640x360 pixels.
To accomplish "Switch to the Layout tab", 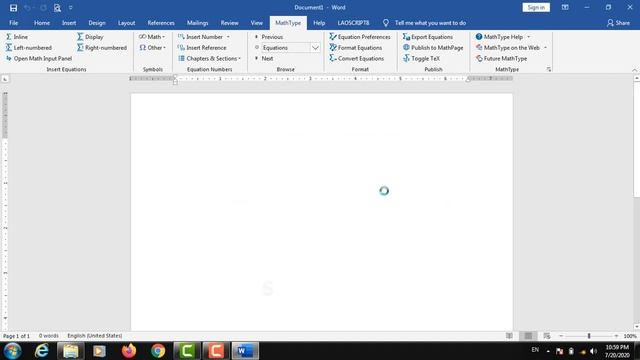I will coord(127,23).
